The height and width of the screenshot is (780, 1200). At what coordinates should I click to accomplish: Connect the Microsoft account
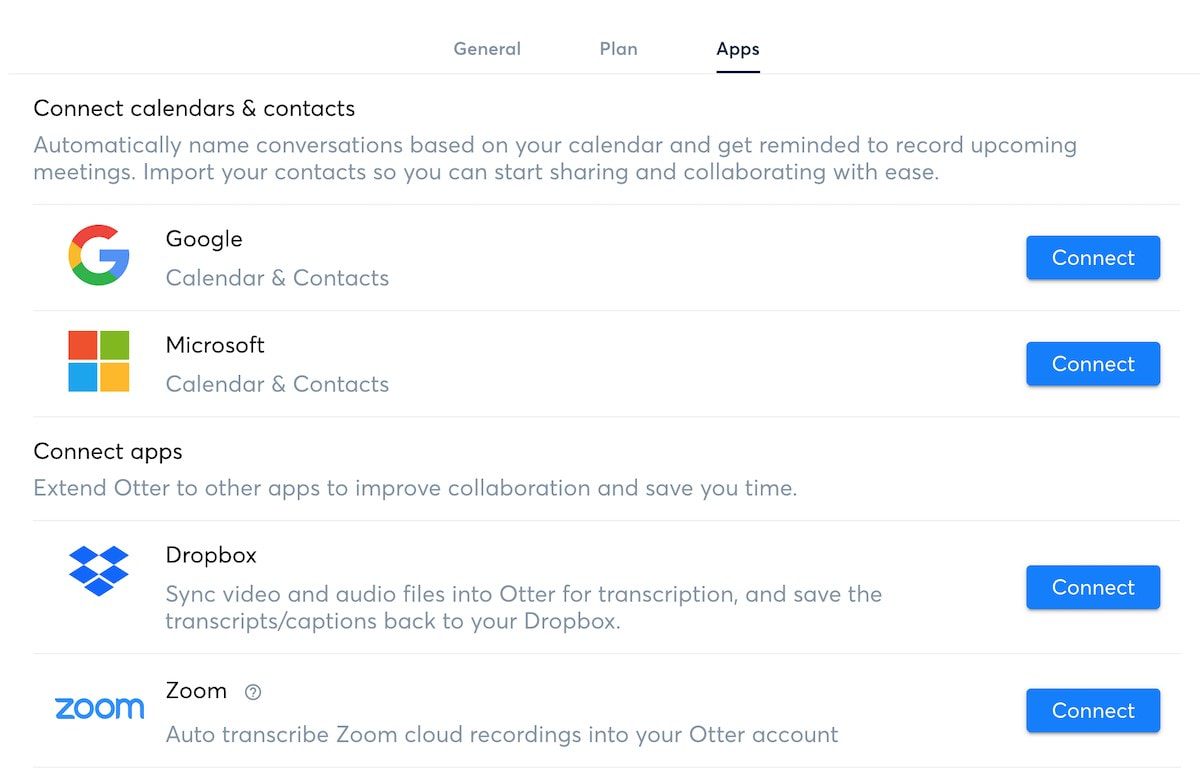(x=1092, y=364)
